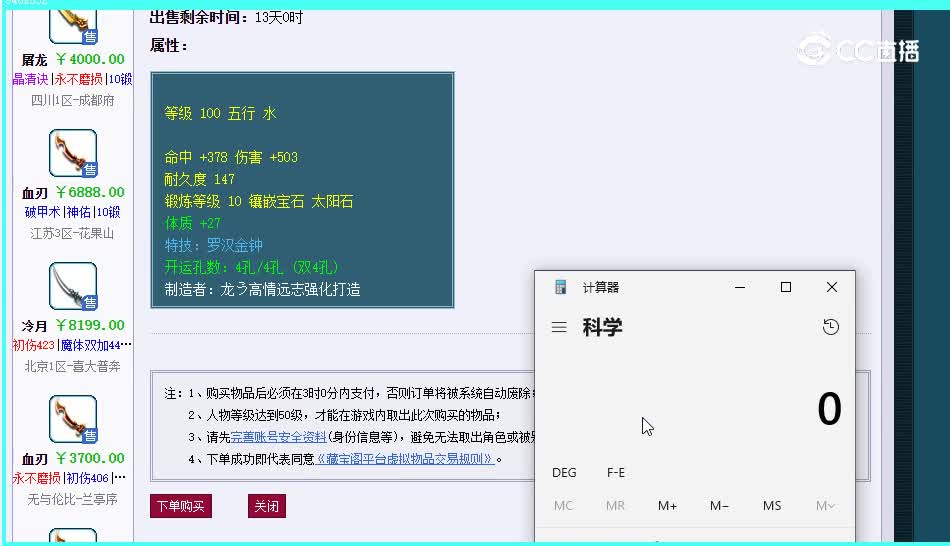Open the 屠龙 weapon thumbnail priced ¥4000.00
Viewport: 950px width, 546px height.
coord(73,27)
